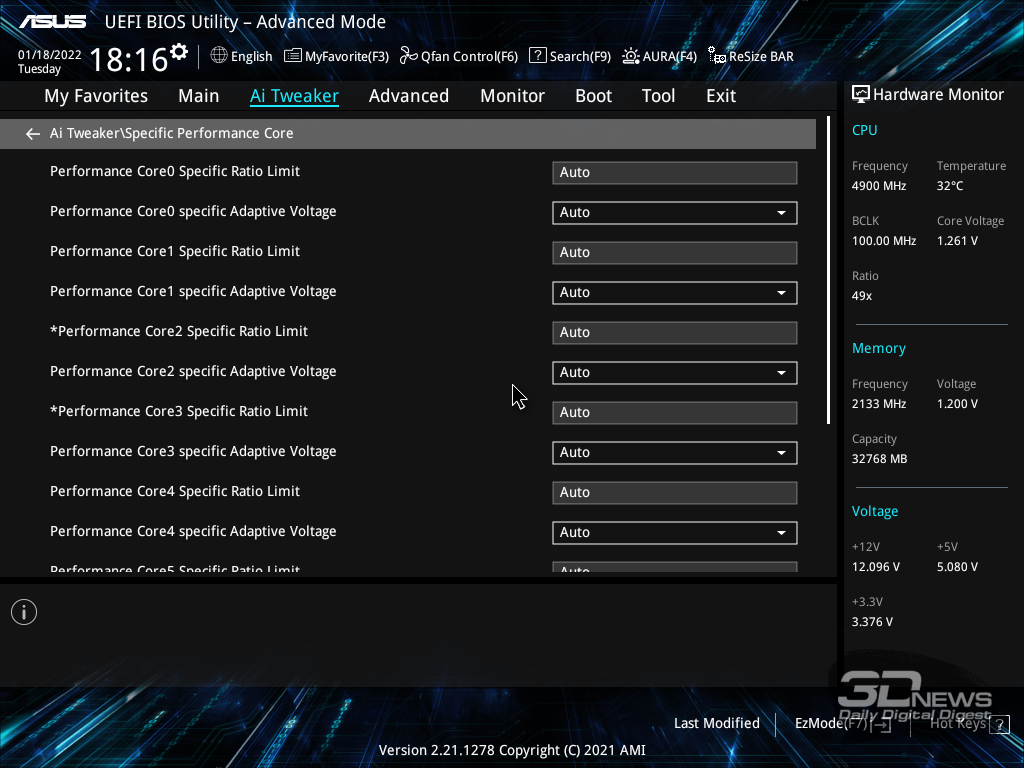The image size is (1024, 768).
Task: Click the Search question mark icon
Action: [537, 56]
